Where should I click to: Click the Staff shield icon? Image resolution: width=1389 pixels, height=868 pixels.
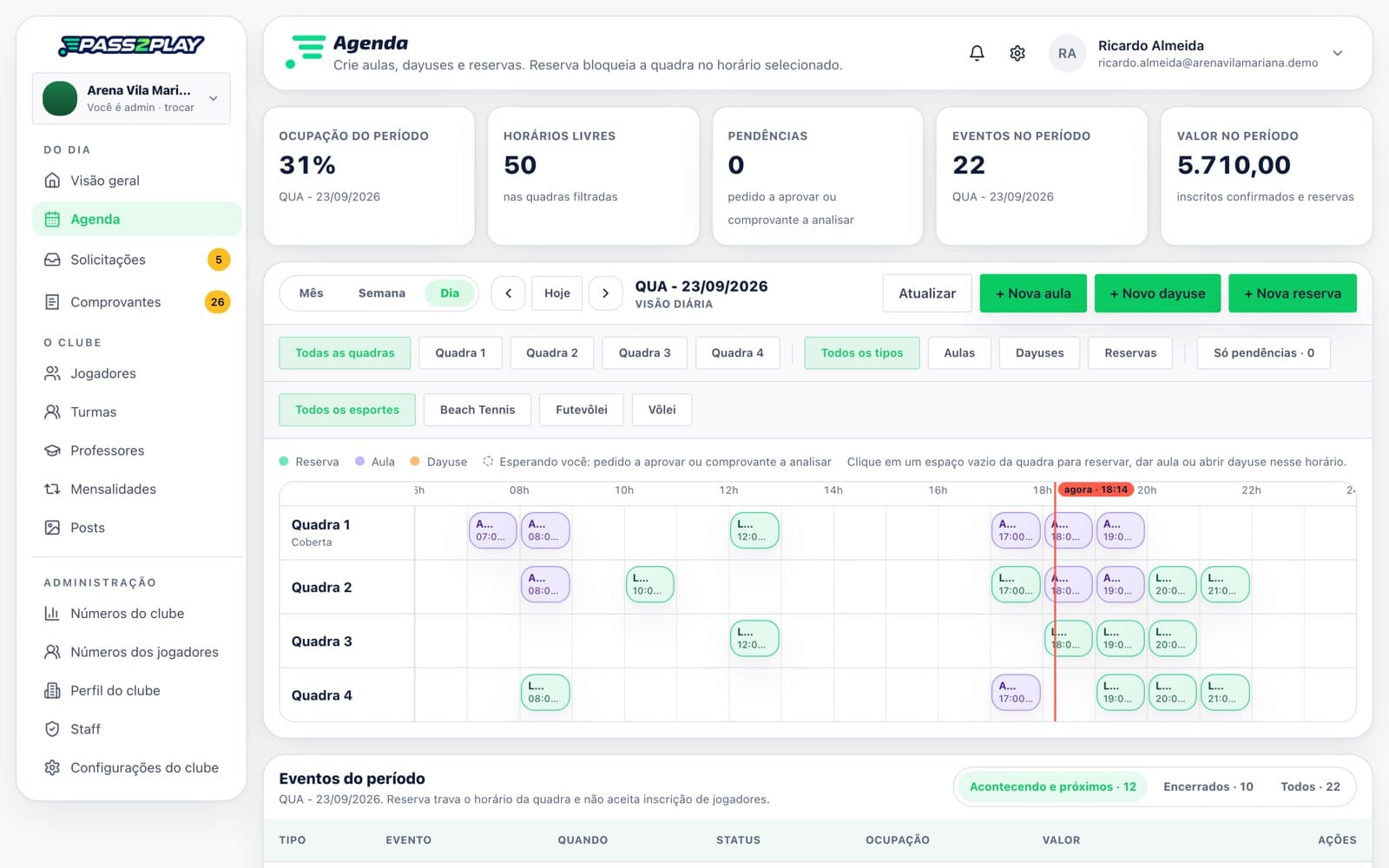52,729
